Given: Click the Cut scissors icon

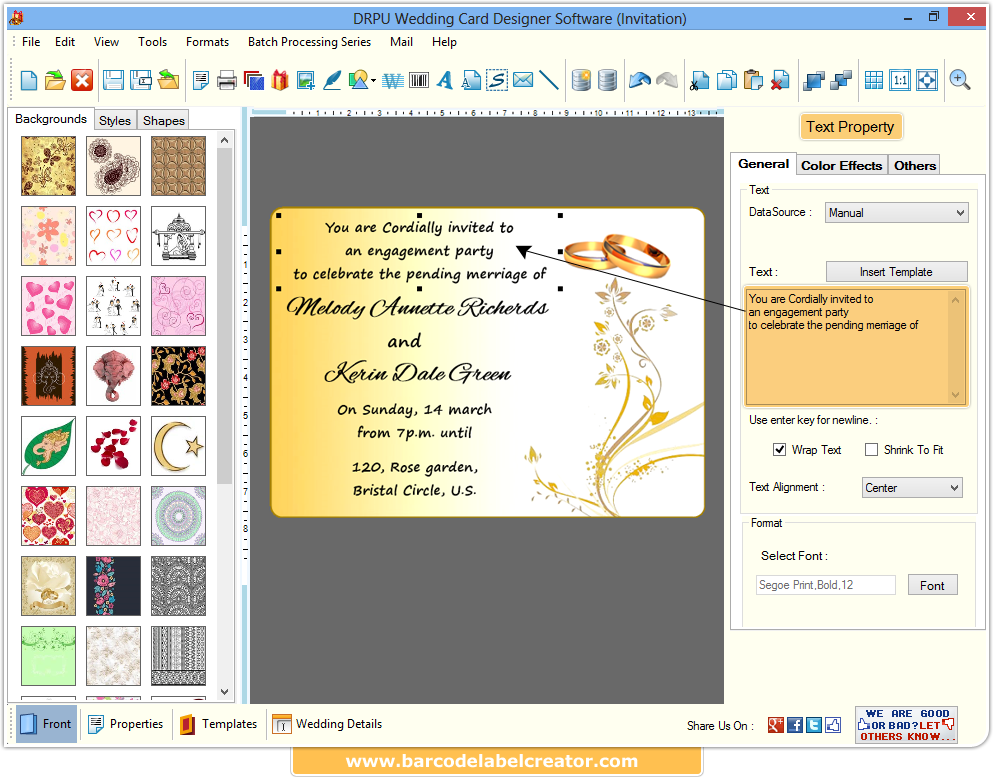Looking at the screenshot, I should tap(699, 80).
